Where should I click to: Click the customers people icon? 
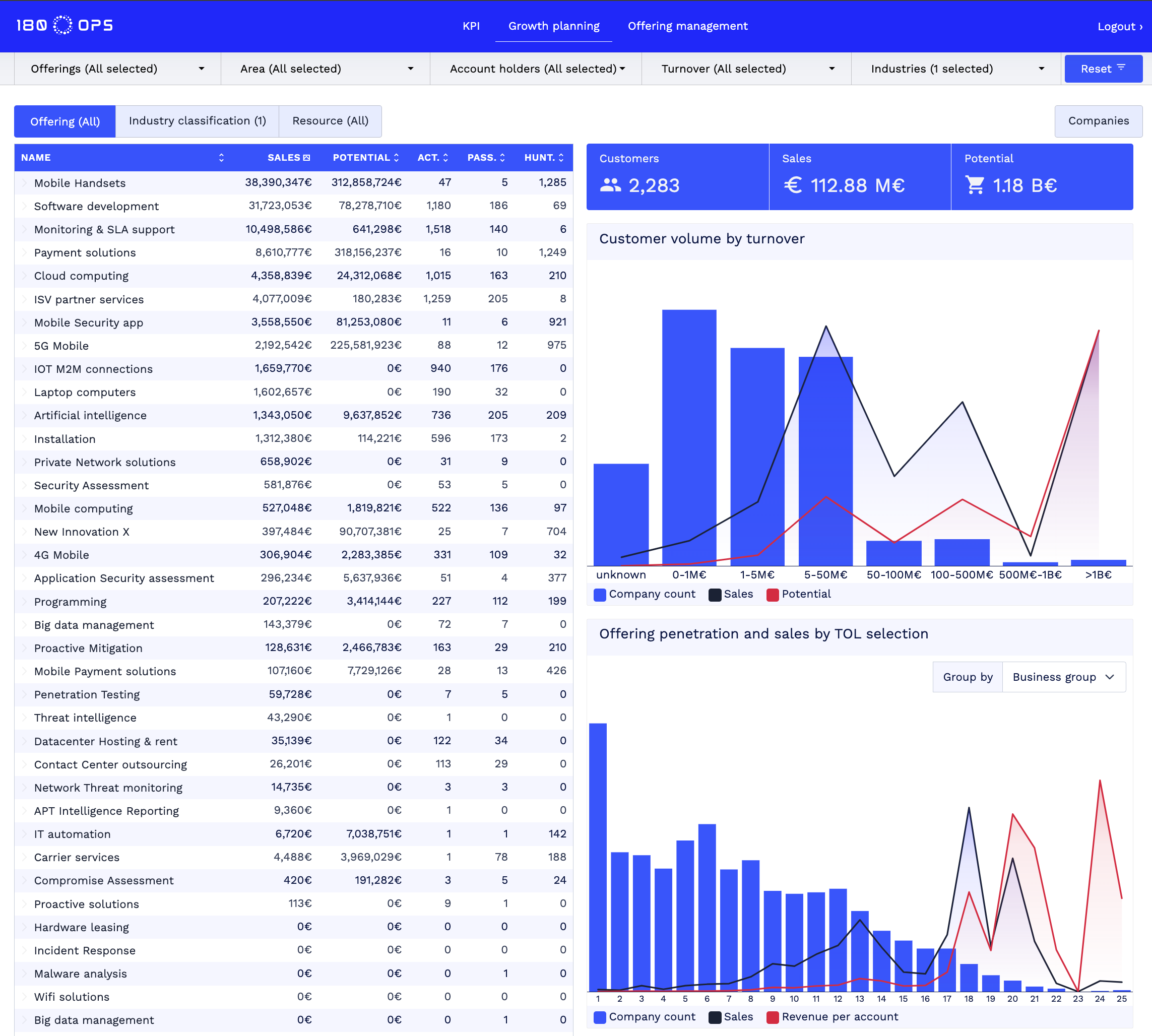[x=610, y=185]
